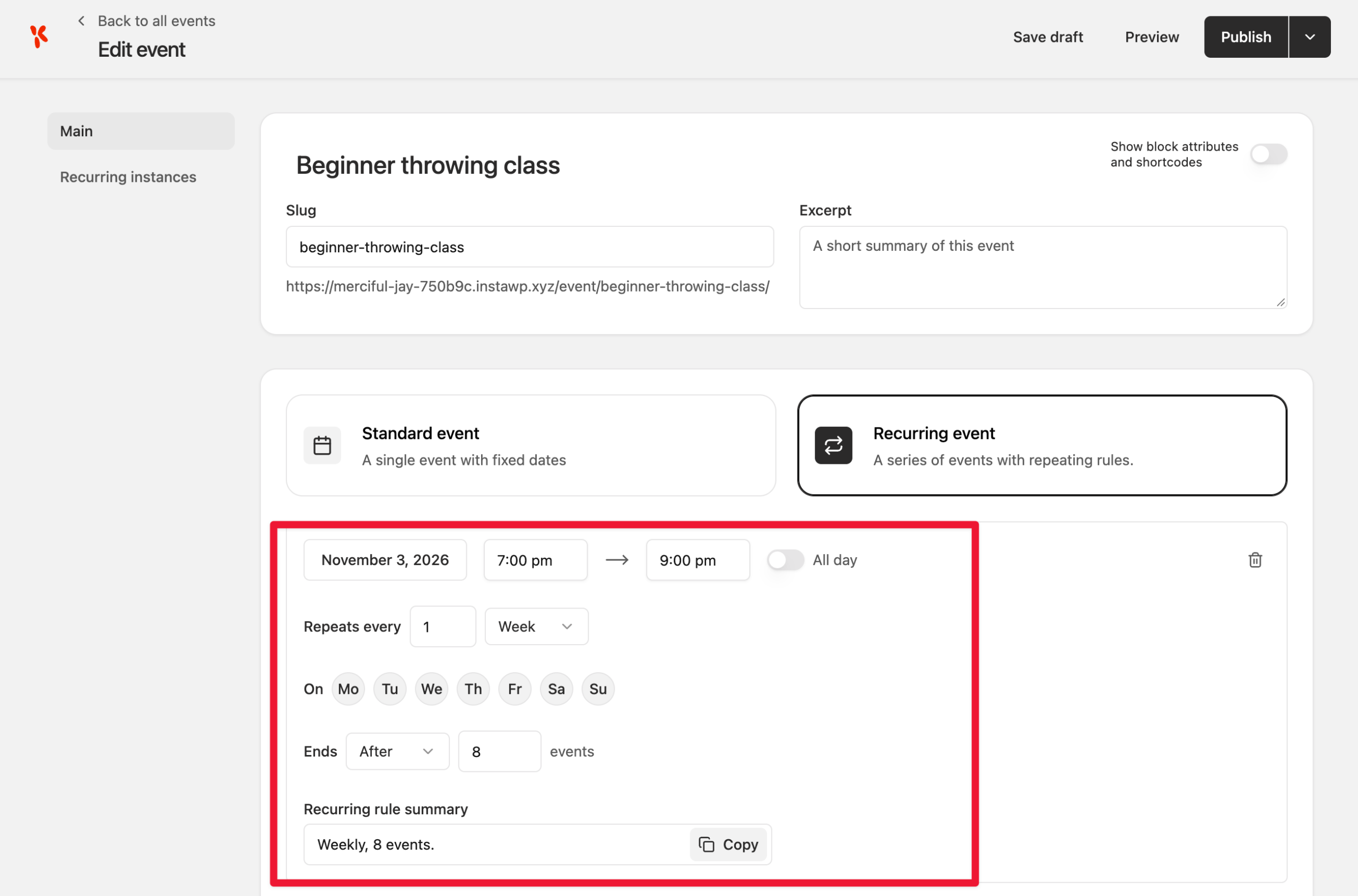Open the Publish options dropdown arrow
The width and height of the screenshot is (1358, 896).
[x=1310, y=37]
